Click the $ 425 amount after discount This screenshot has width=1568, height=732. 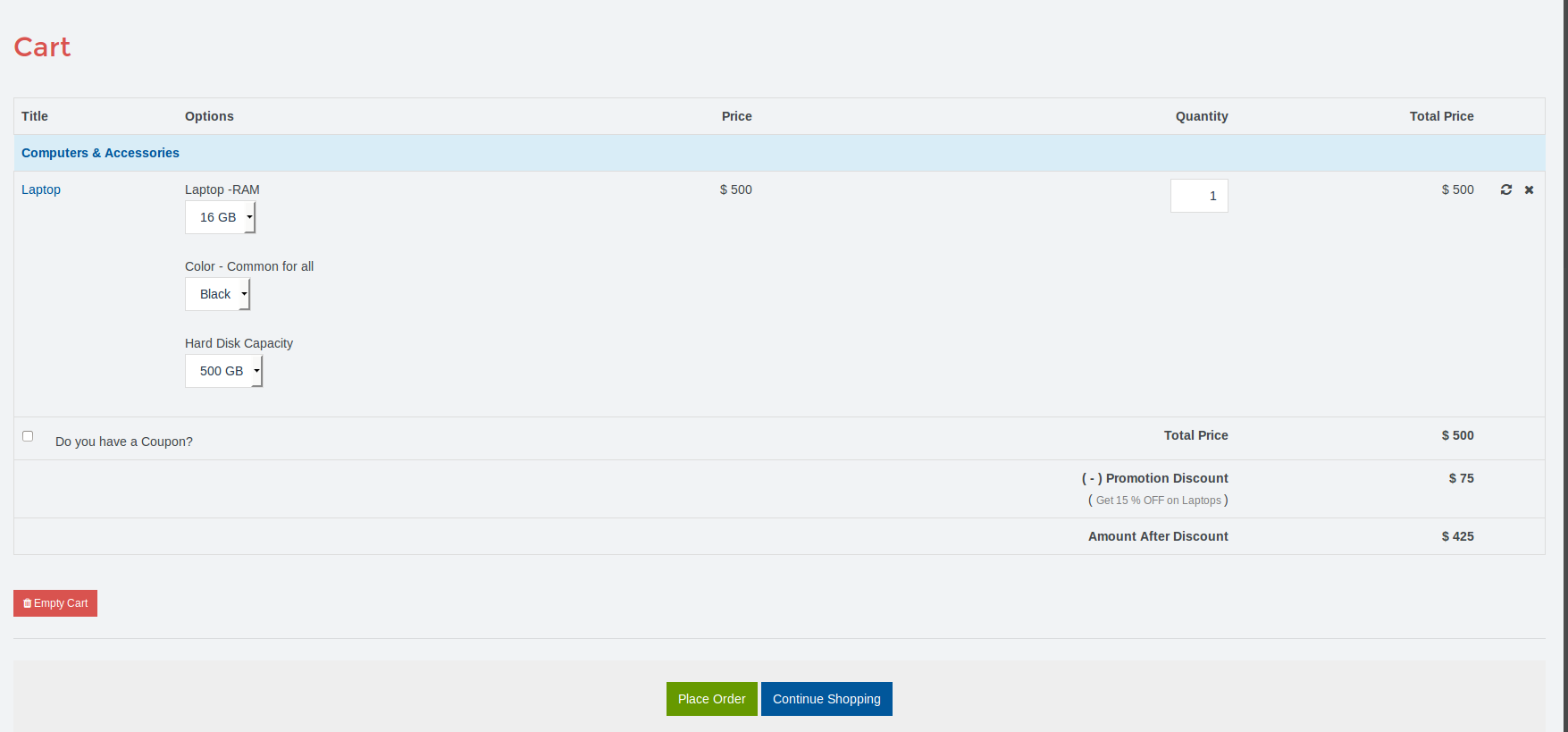click(1457, 536)
